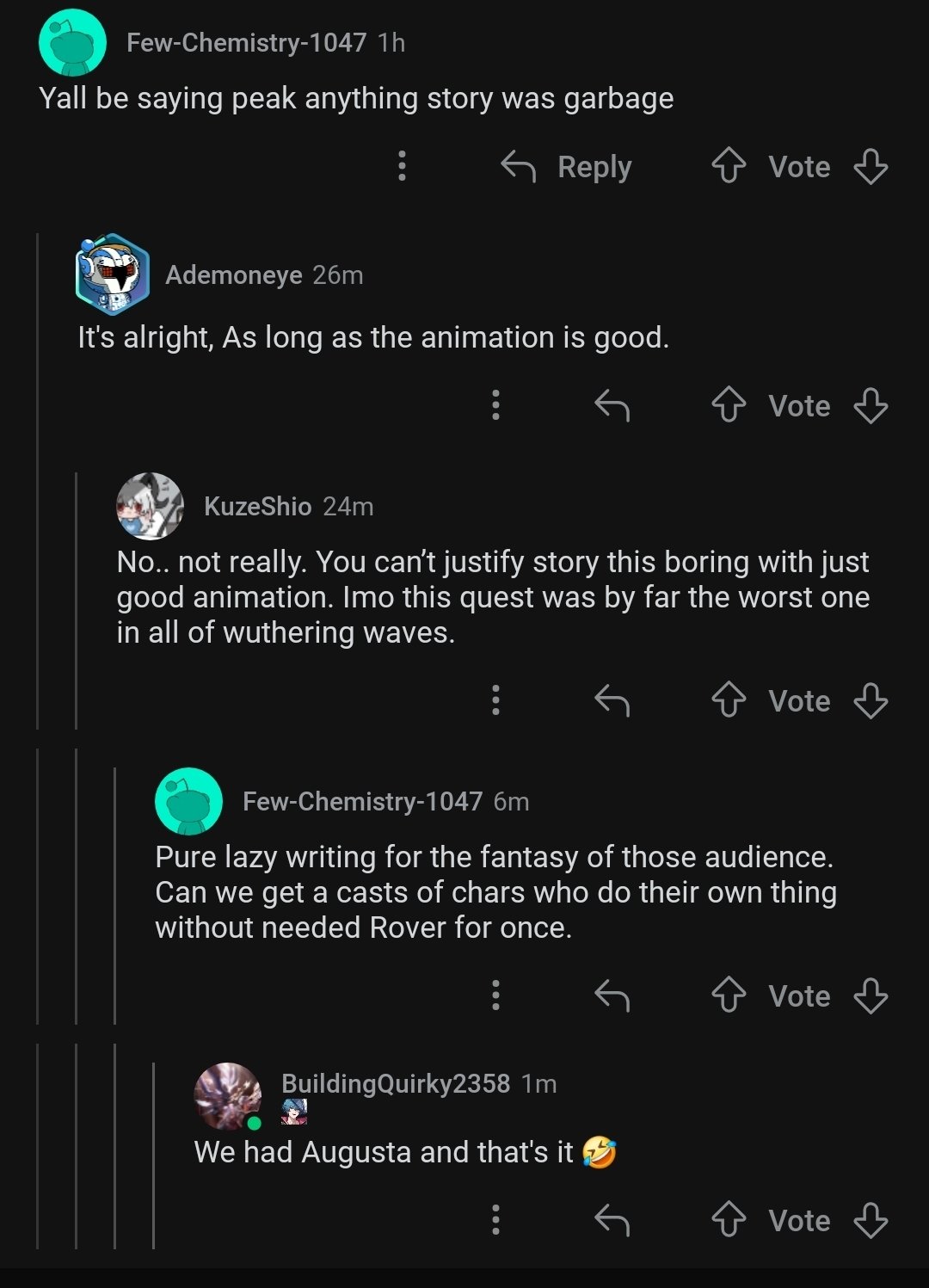Tap Ademoneye's robot avatar
Image resolution: width=929 pixels, height=1288 pixels.
[113, 274]
